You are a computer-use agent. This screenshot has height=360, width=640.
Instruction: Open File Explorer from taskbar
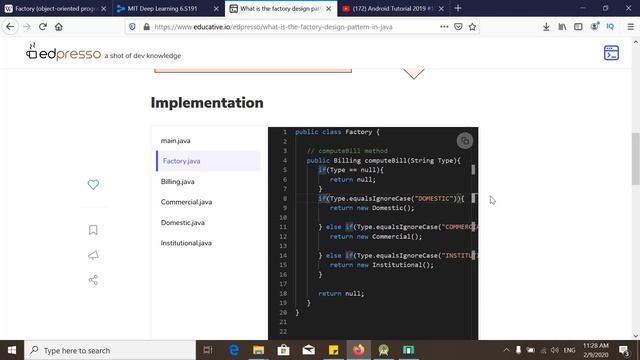[258, 350]
